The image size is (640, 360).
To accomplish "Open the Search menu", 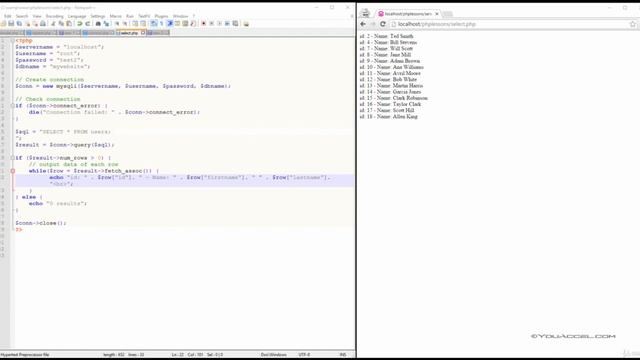I will pos(22,16).
